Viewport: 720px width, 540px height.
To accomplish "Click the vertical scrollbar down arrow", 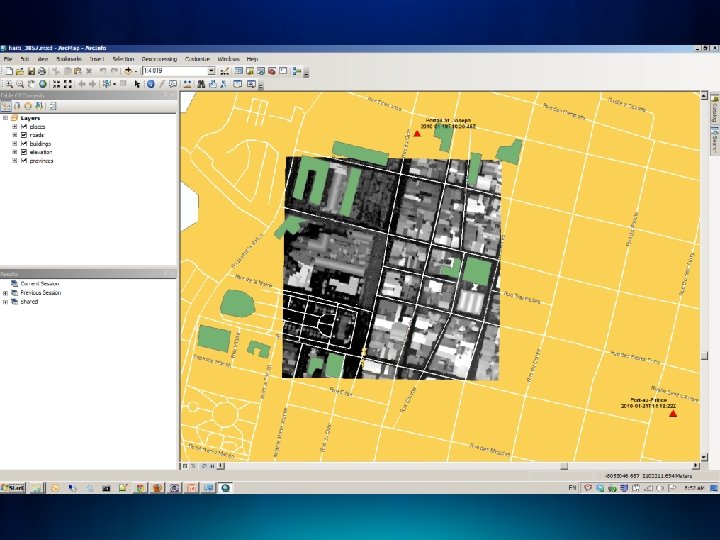I will click(x=704, y=457).
